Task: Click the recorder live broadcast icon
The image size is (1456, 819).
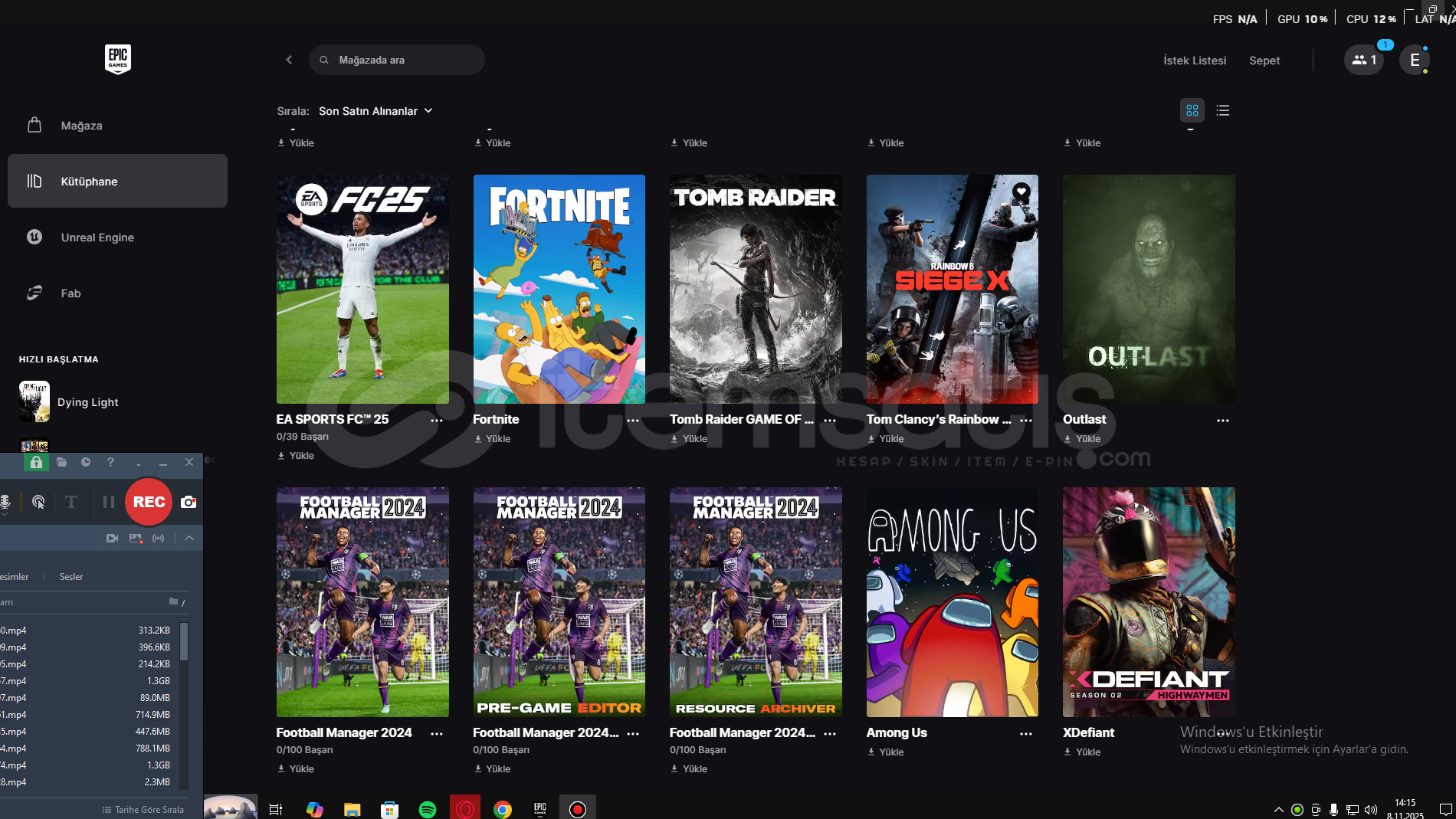Action: tap(159, 539)
